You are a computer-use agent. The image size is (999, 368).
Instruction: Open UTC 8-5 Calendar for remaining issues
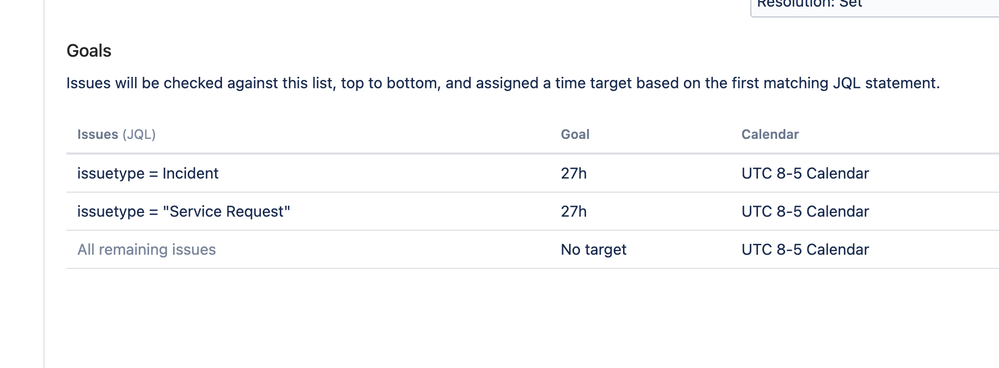tap(805, 250)
